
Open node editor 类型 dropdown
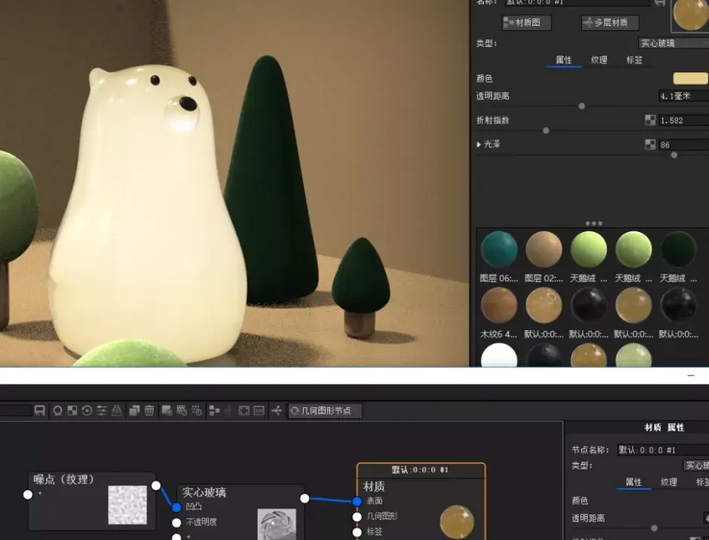pos(695,465)
